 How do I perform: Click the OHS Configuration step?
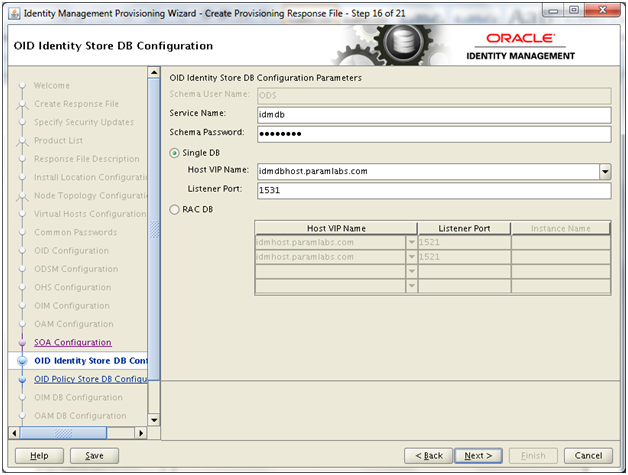[72, 288]
